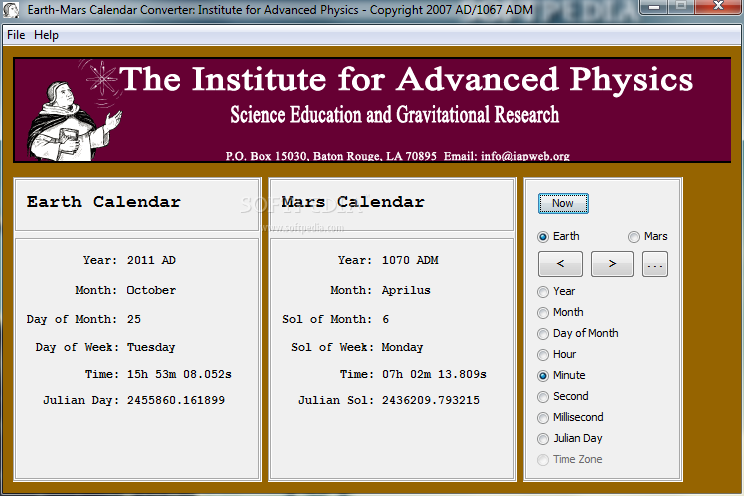Click the Sol of Month value 6
This screenshot has width=744, height=496.
pos(386,319)
